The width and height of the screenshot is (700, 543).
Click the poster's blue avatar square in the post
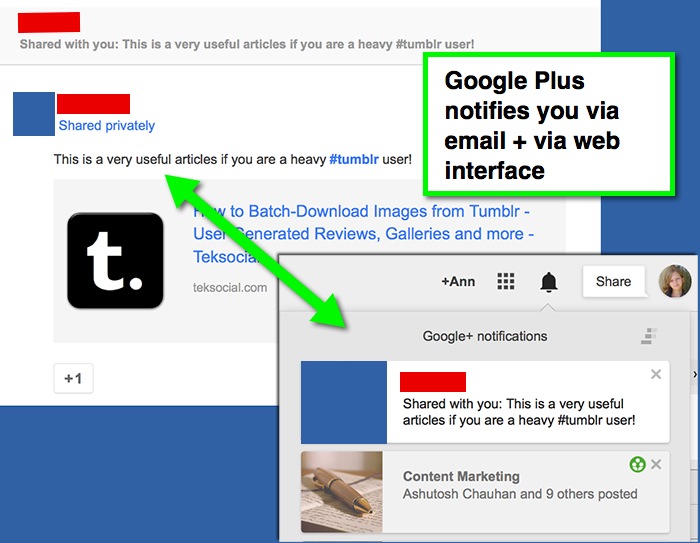click(34, 114)
